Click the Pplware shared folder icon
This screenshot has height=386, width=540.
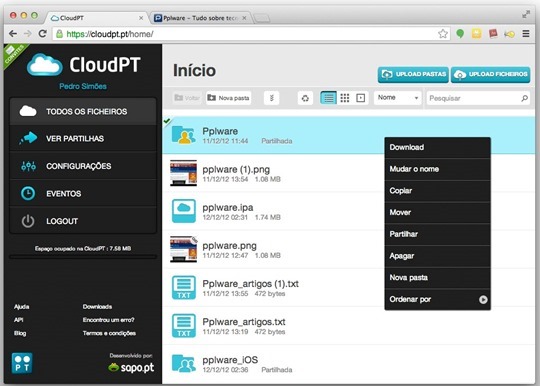[183, 135]
